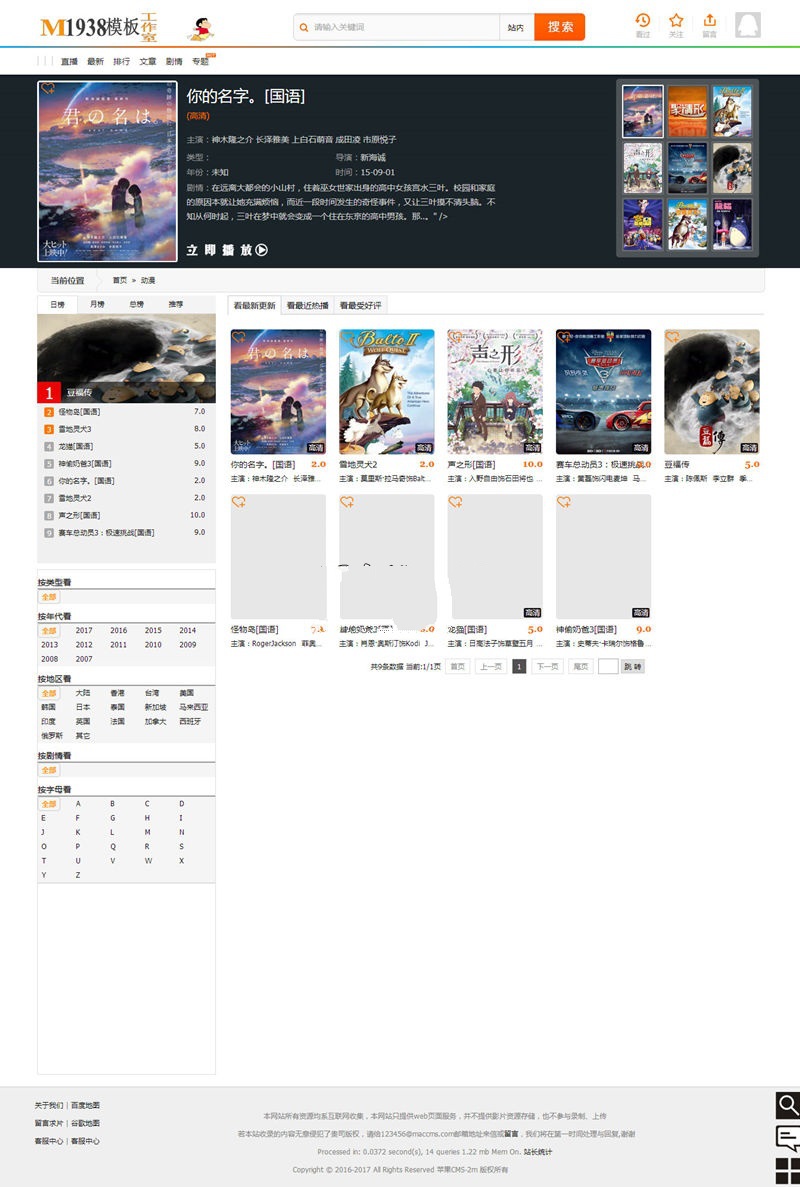Click the 关注 star follow icon

(677, 21)
